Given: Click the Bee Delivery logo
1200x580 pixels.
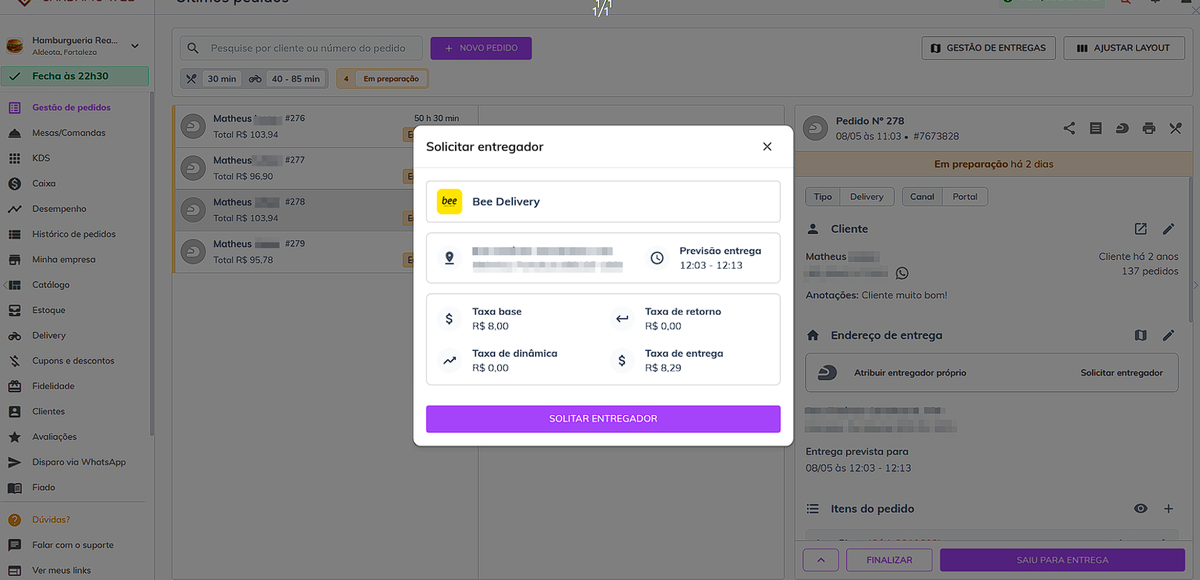Looking at the screenshot, I should [x=450, y=202].
